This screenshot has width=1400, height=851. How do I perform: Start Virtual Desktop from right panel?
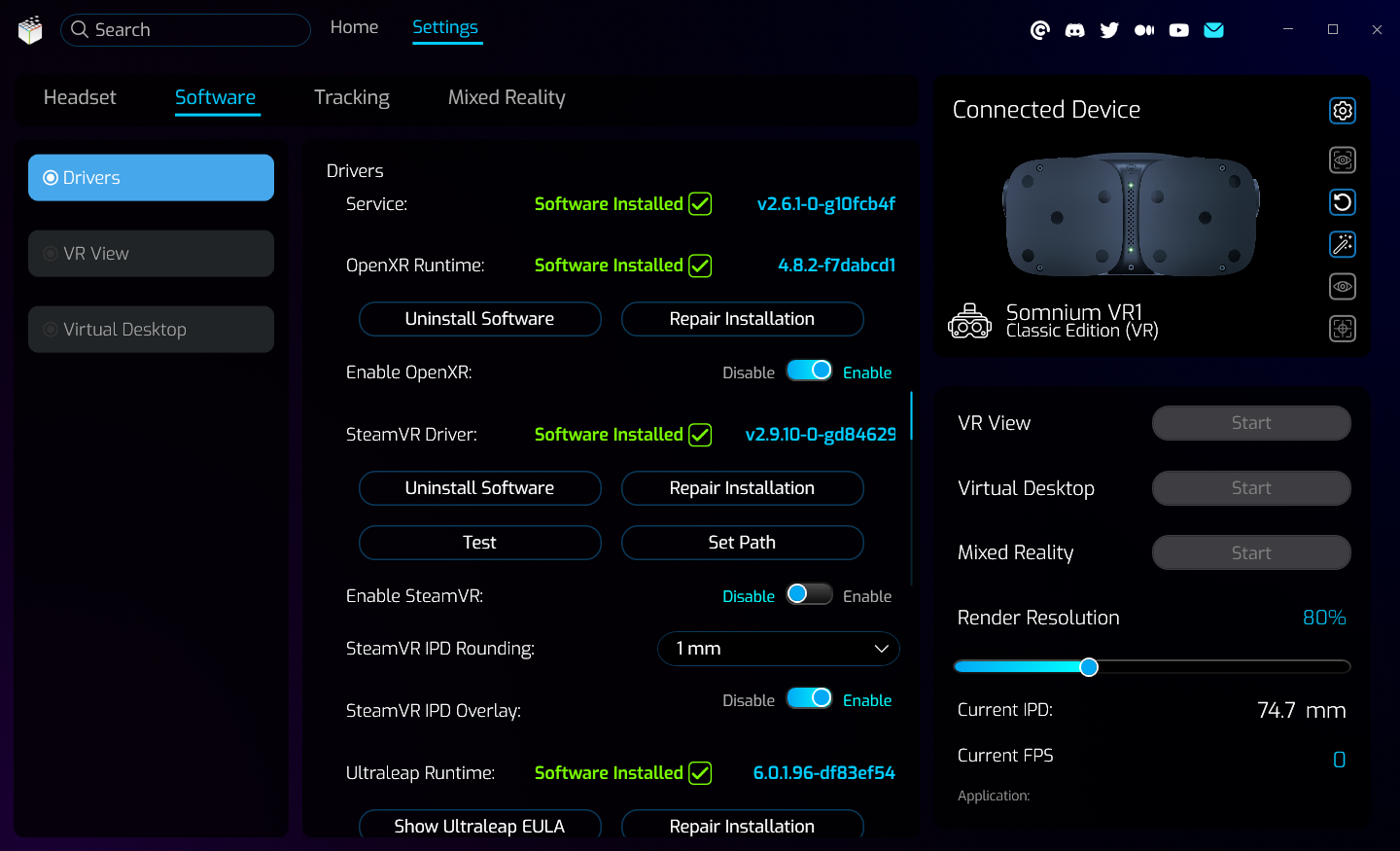pos(1251,488)
